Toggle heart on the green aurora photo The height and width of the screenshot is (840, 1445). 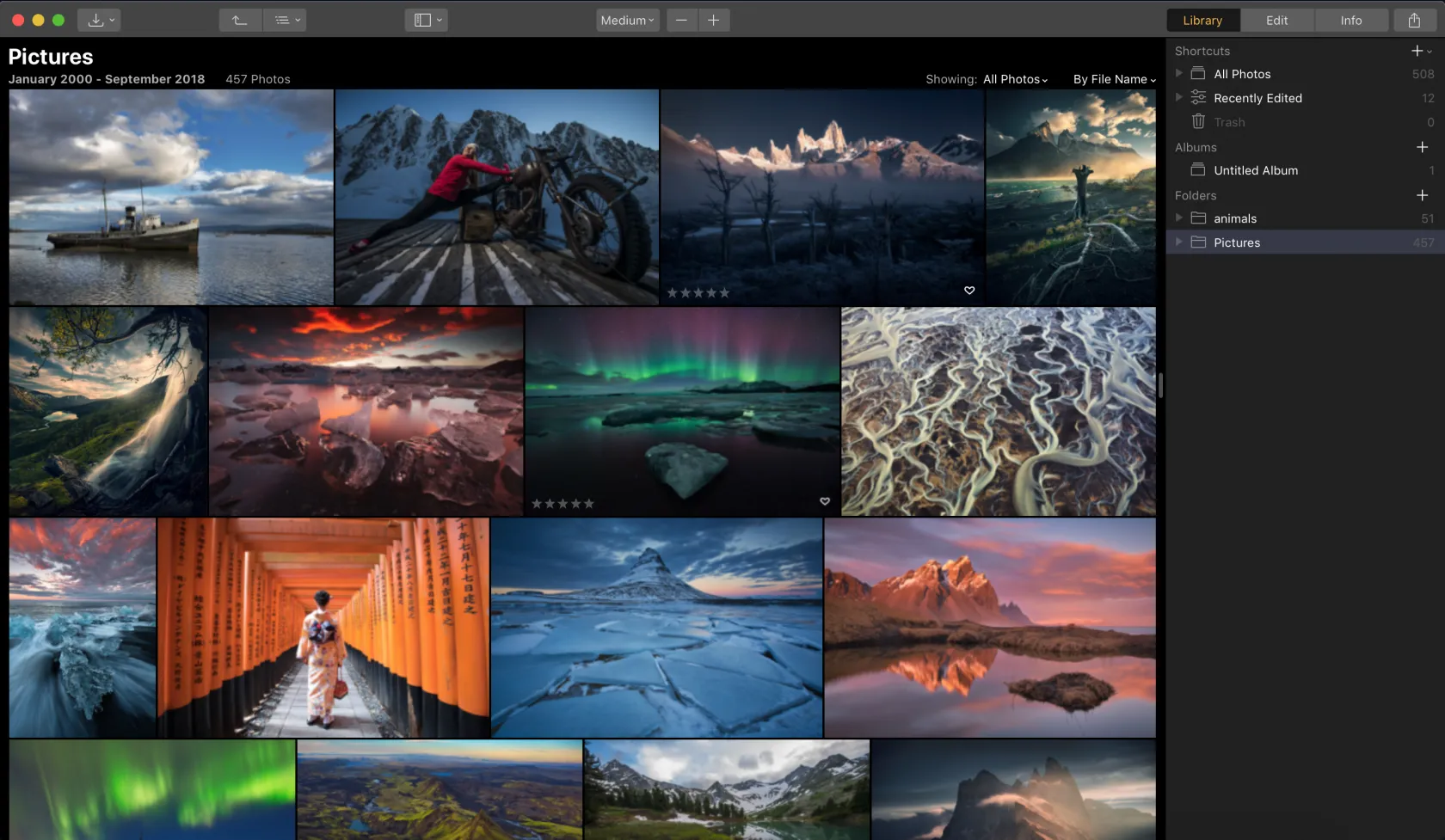point(825,501)
